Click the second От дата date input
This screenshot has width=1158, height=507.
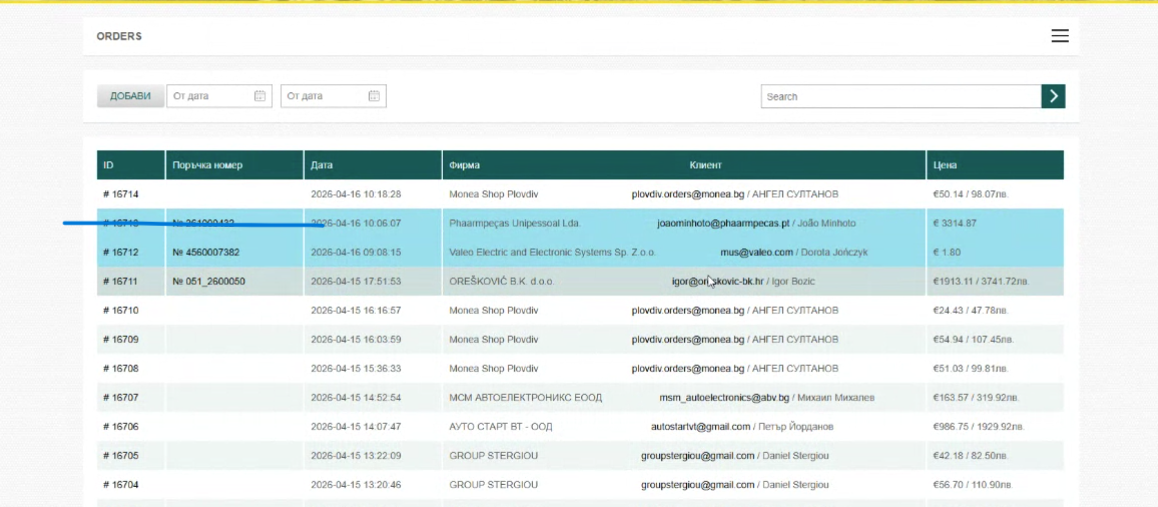[322, 96]
